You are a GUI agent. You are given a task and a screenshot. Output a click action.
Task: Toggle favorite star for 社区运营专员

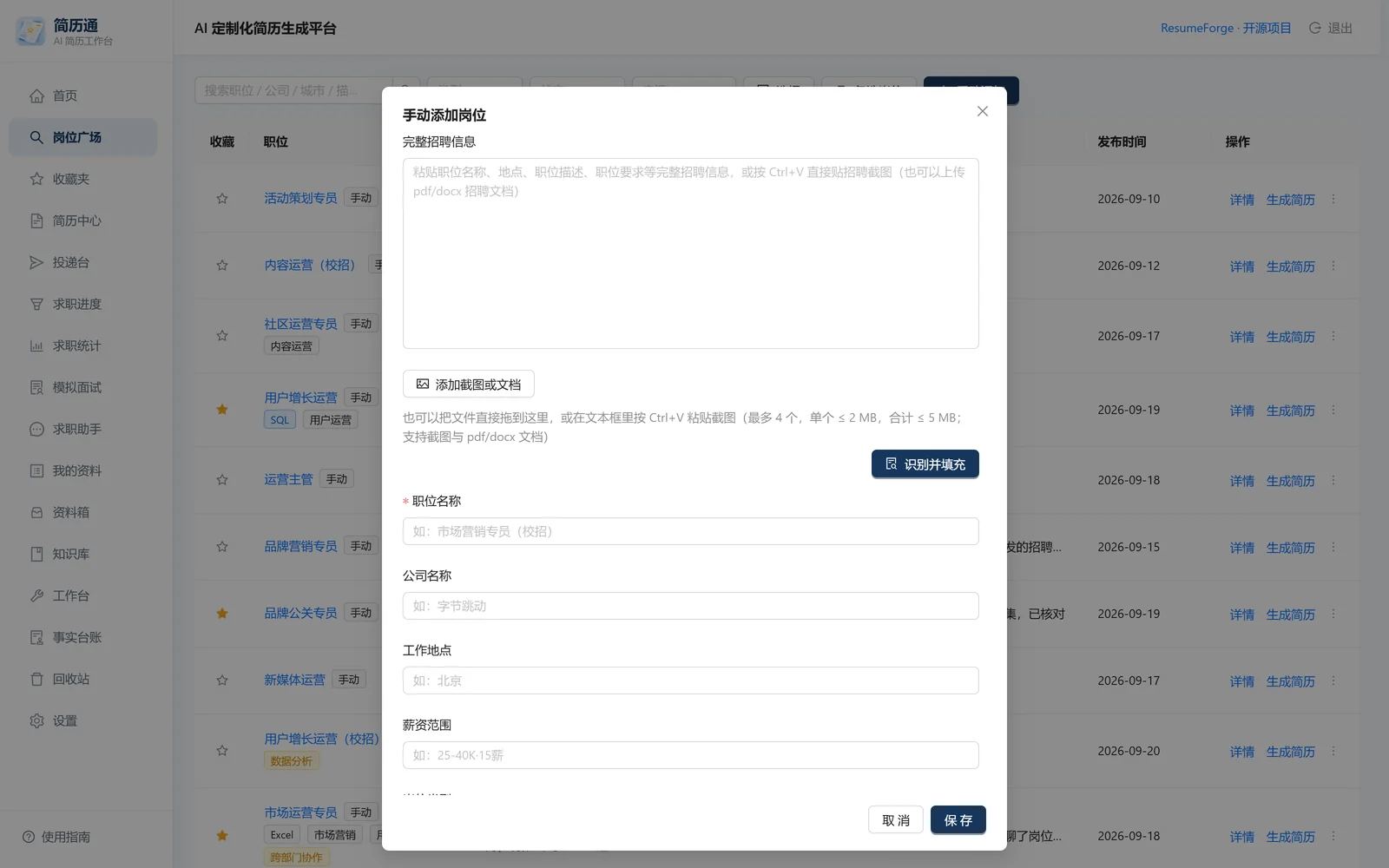pos(222,336)
